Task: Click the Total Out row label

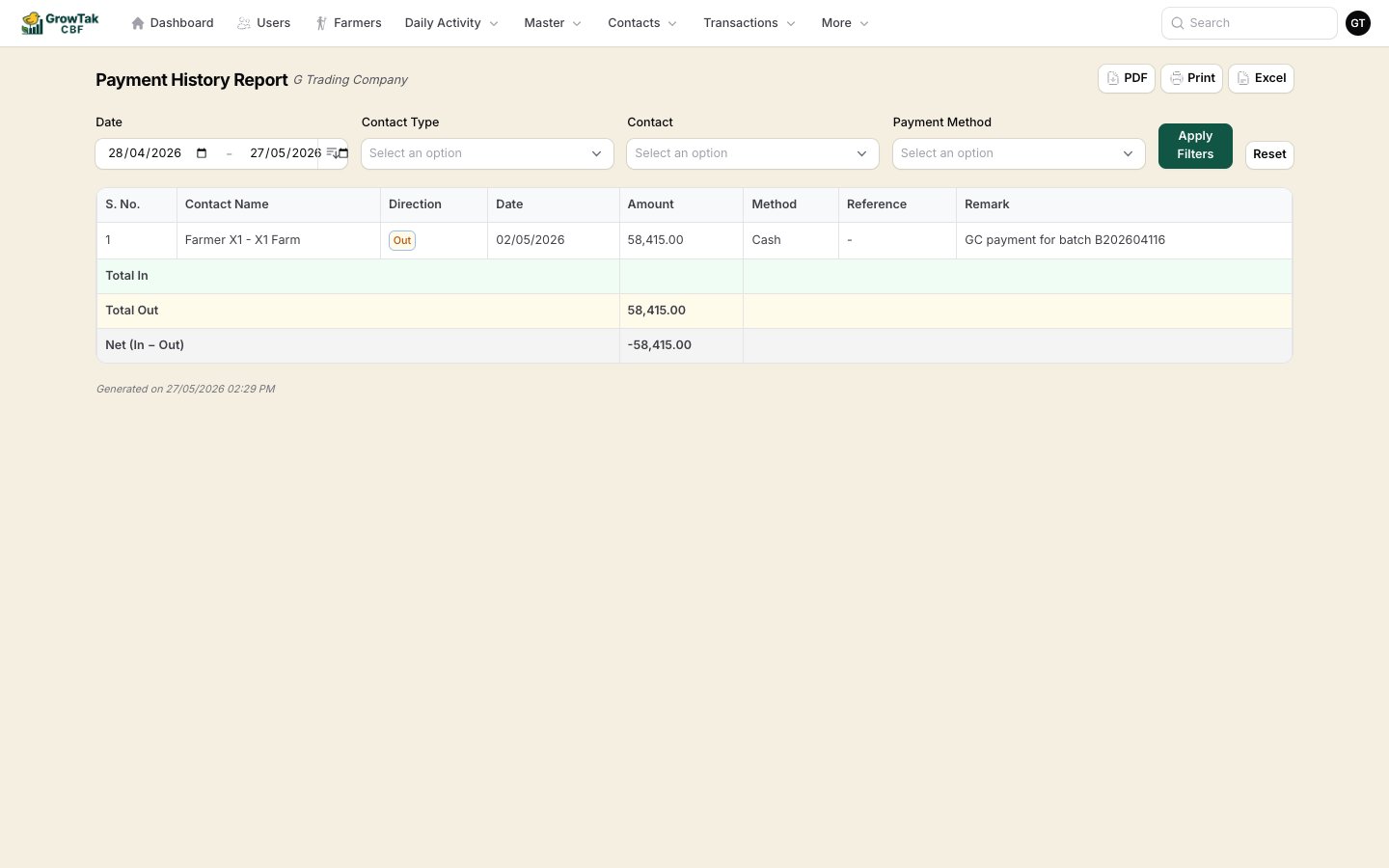Action: click(x=132, y=311)
